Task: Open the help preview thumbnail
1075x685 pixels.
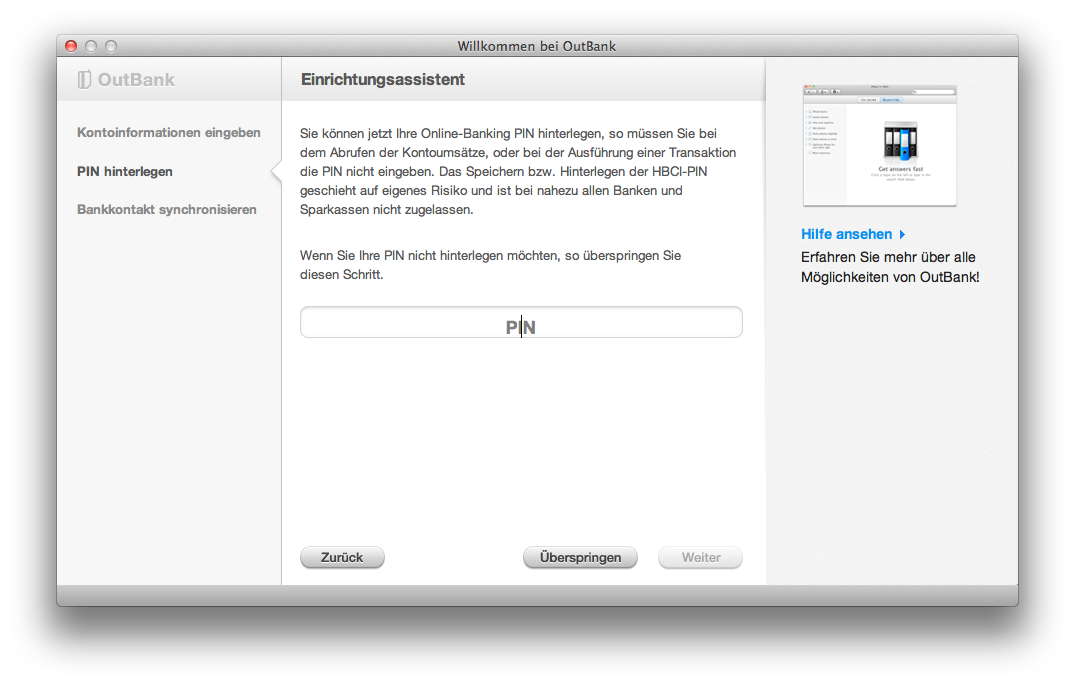Action: (880, 145)
